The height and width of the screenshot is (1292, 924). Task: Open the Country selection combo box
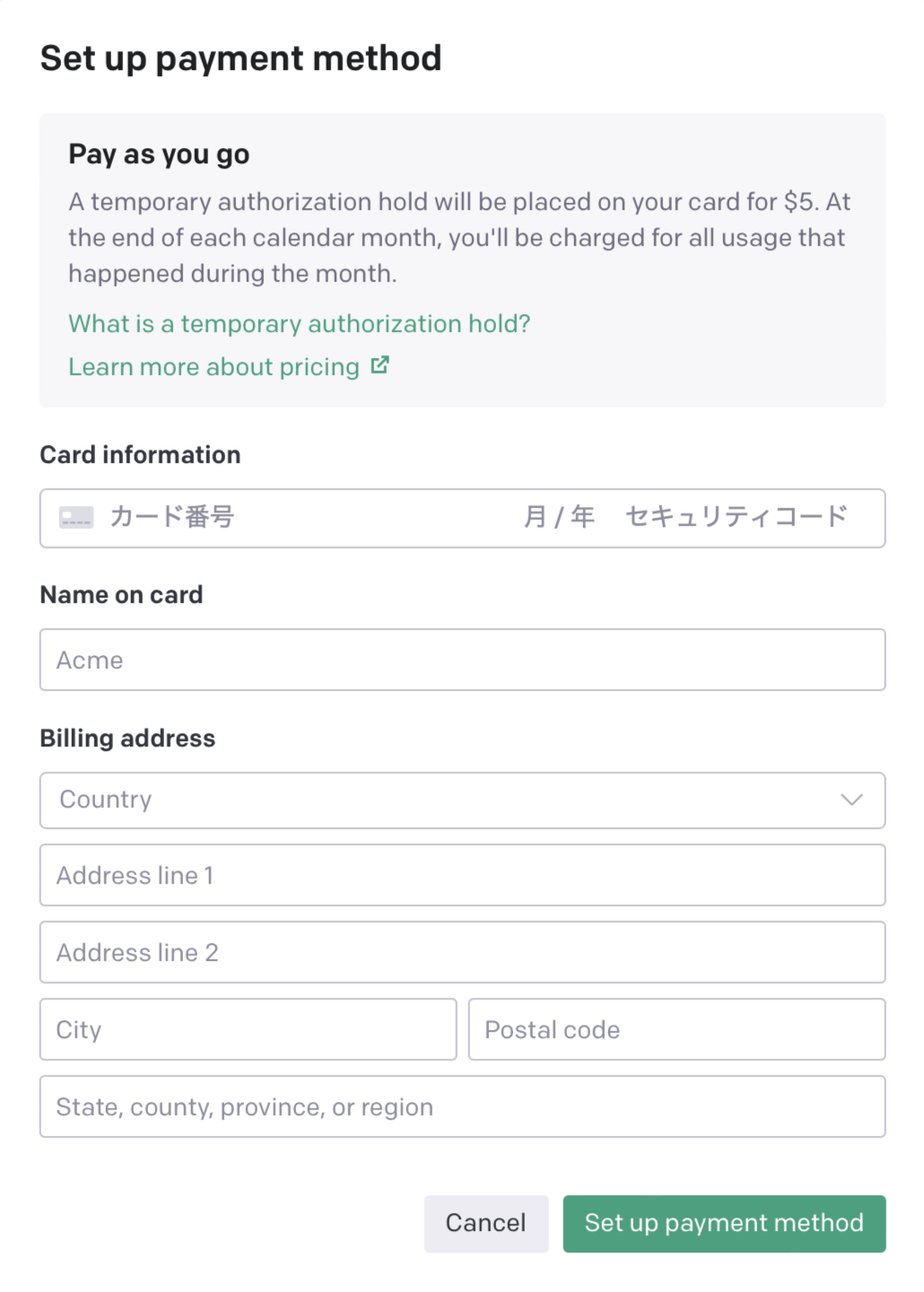(449, 799)
